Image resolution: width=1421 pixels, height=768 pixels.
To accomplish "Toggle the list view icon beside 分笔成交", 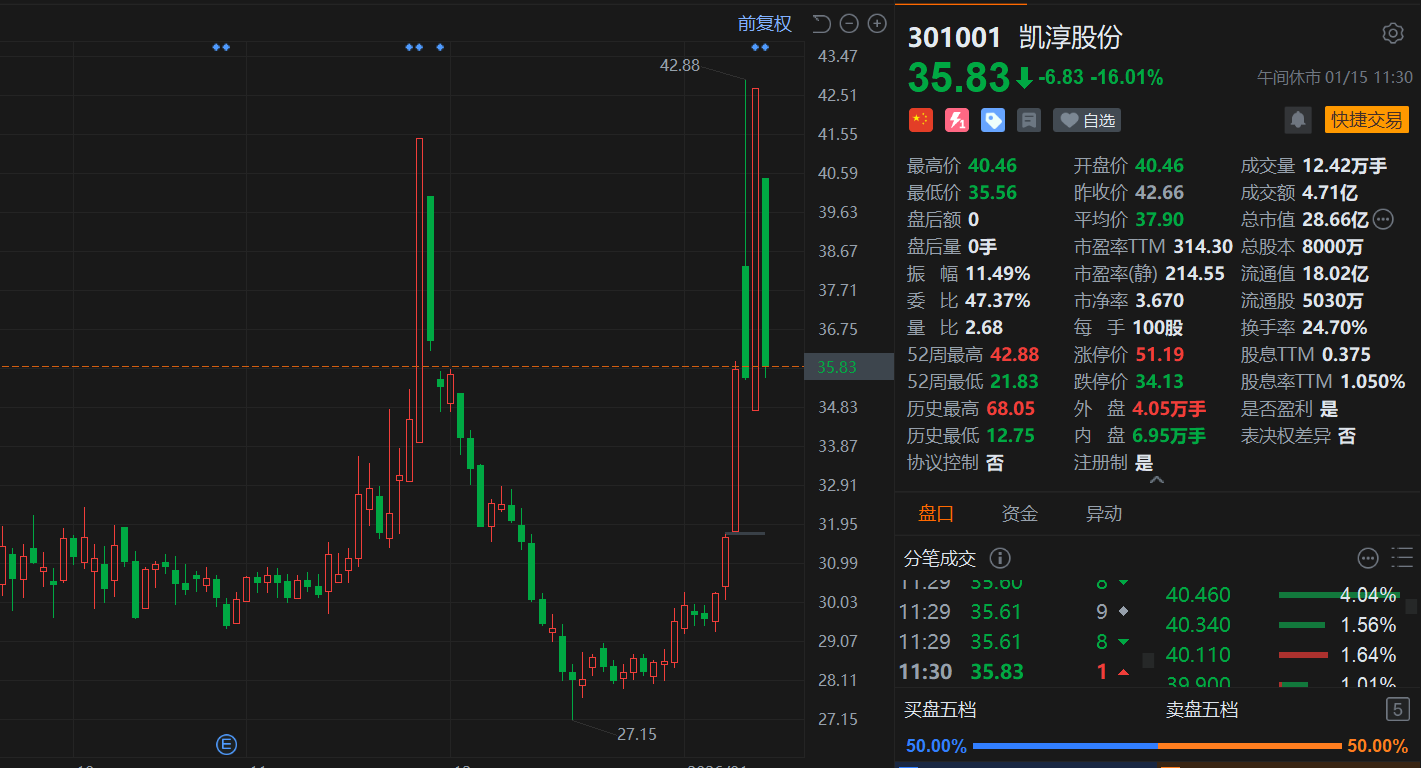I will coord(1402,558).
